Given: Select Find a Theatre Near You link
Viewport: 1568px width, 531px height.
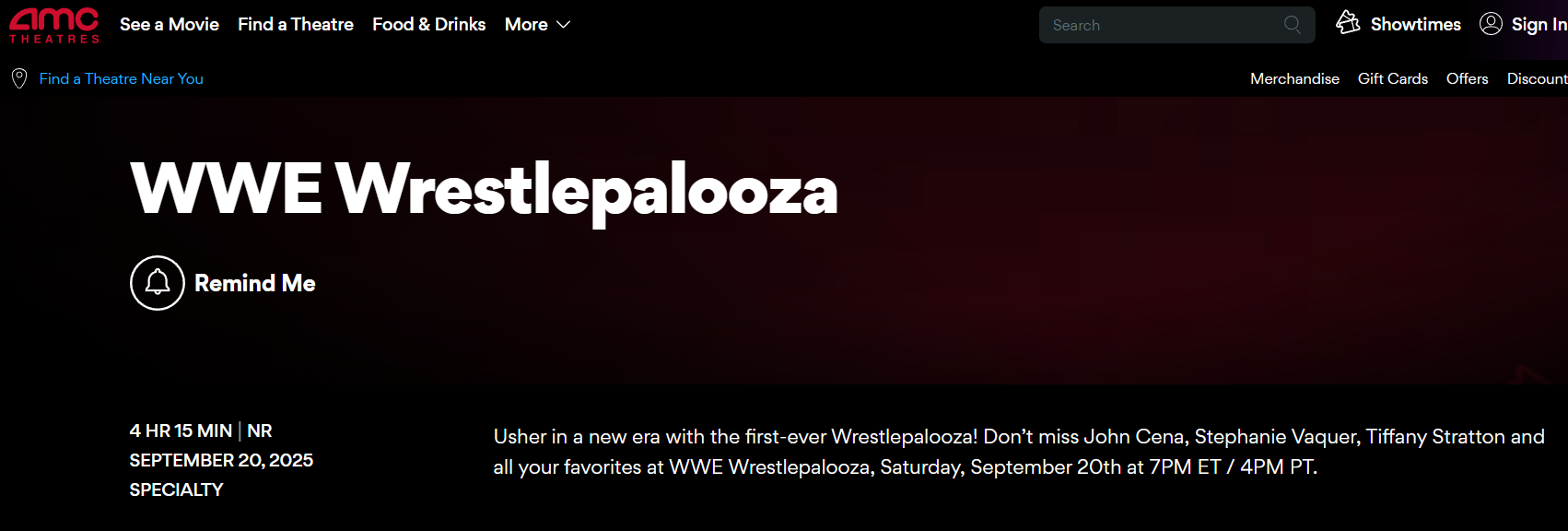Looking at the screenshot, I should click(122, 79).
